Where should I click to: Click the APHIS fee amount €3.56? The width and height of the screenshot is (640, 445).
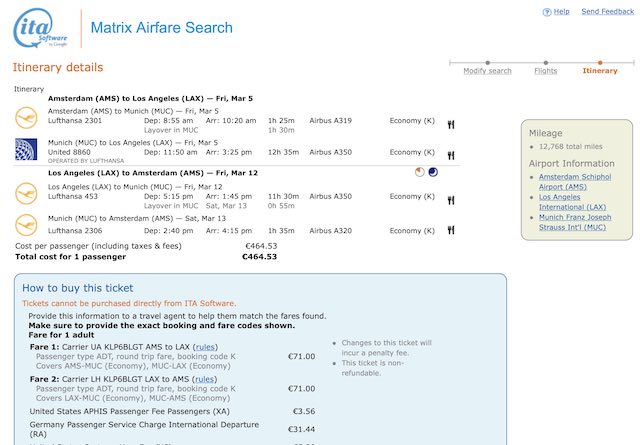click(x=304, y=411)
